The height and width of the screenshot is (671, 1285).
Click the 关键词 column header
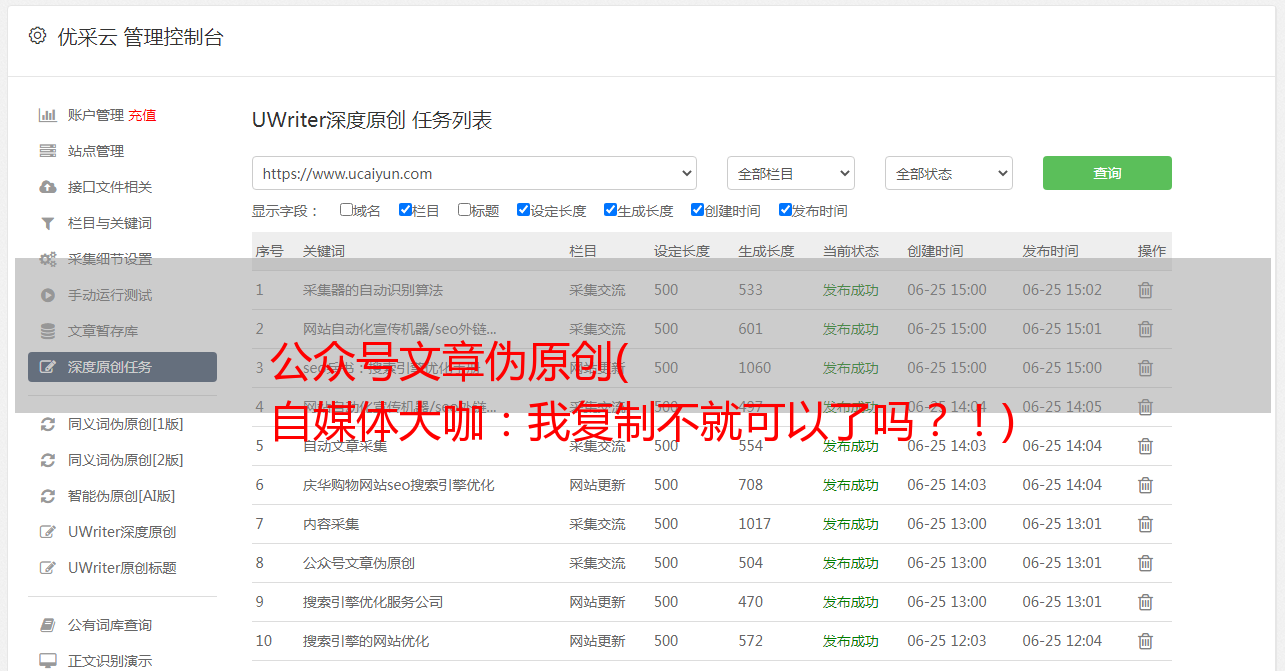(324, 251)
